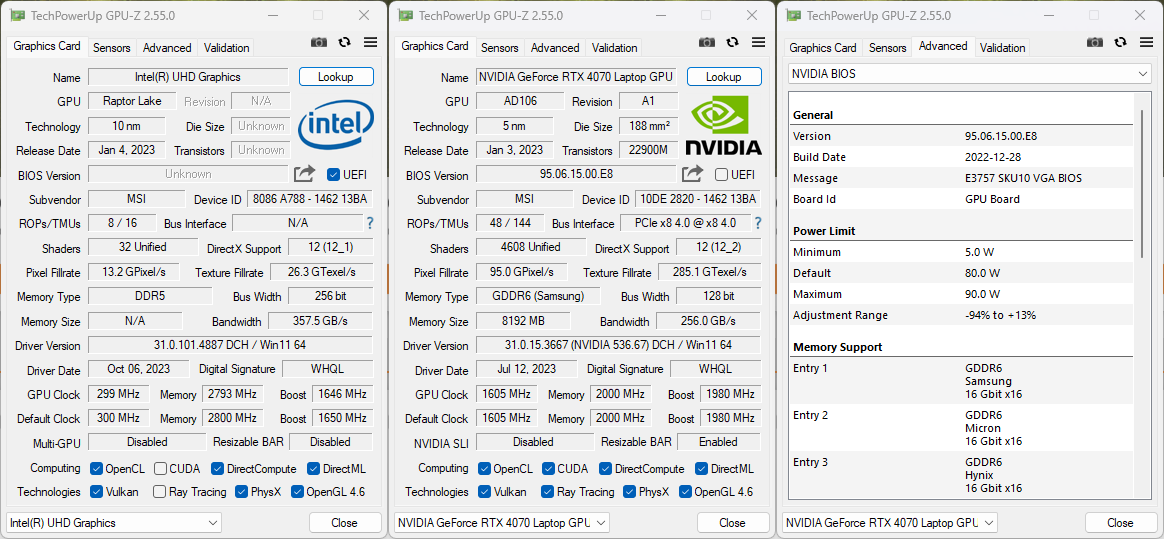The height and width of the screenshot is (539, 1164).
Task: Switch to Advanced tab in middle window
Action: [x=555, y=48]
